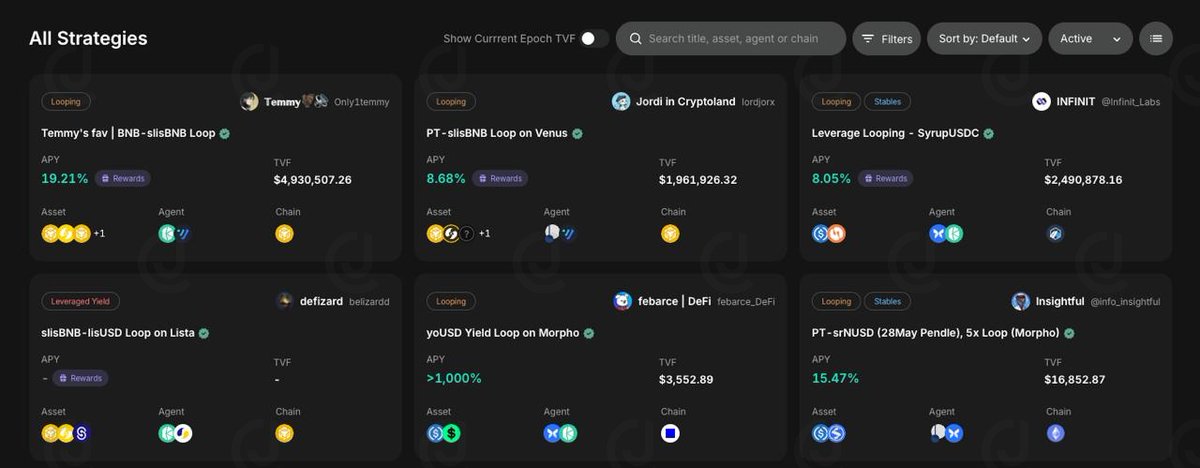Click the >1,000% APY value
This screenshot has height=468, width=1200.
pyautogui.click(x=454, y=379)
